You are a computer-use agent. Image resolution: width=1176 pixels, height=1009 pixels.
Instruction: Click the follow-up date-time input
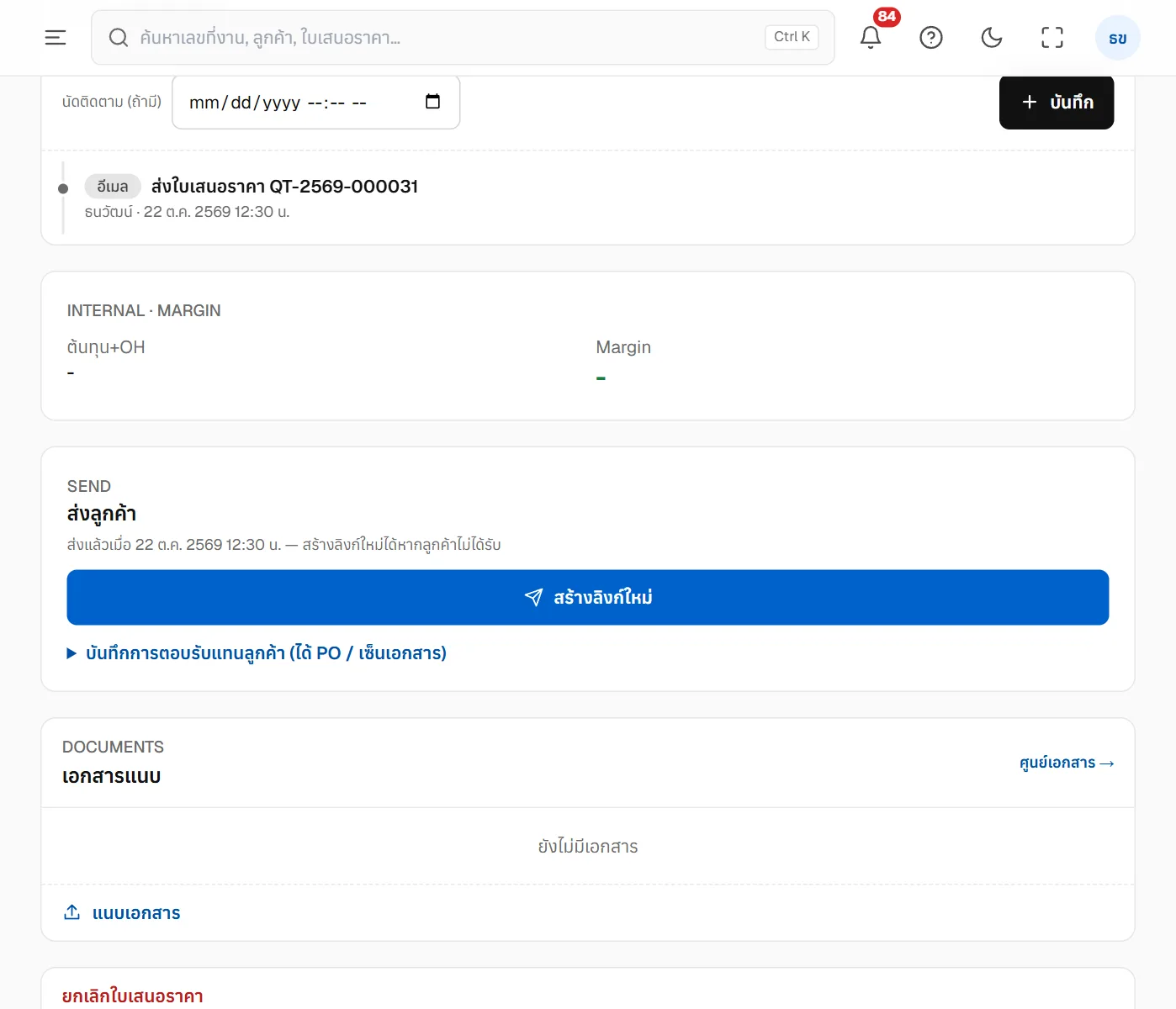click(x=315, y=102)
